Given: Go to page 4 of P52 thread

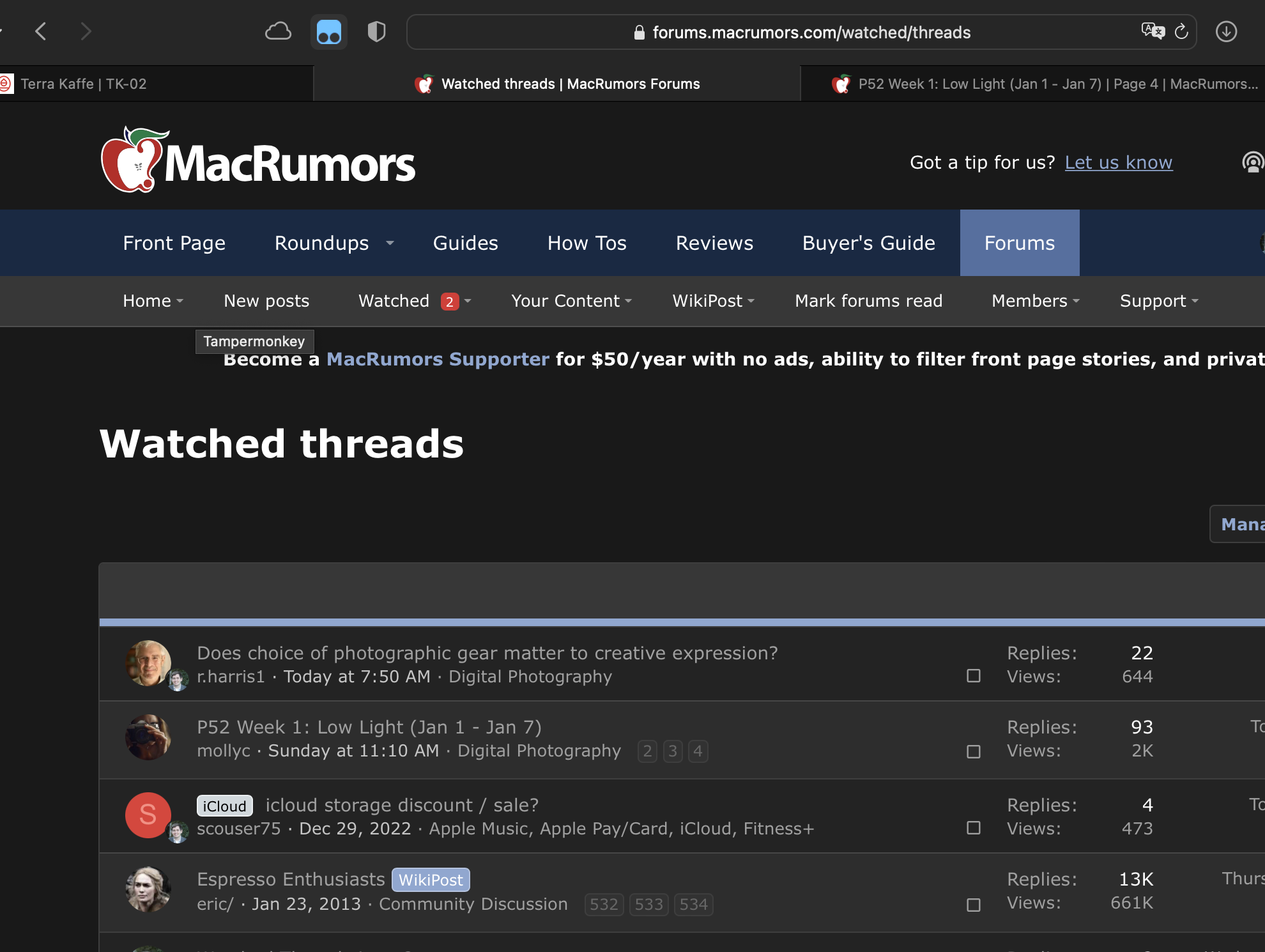Looking at the screenshot, I should tap(698, 751).
